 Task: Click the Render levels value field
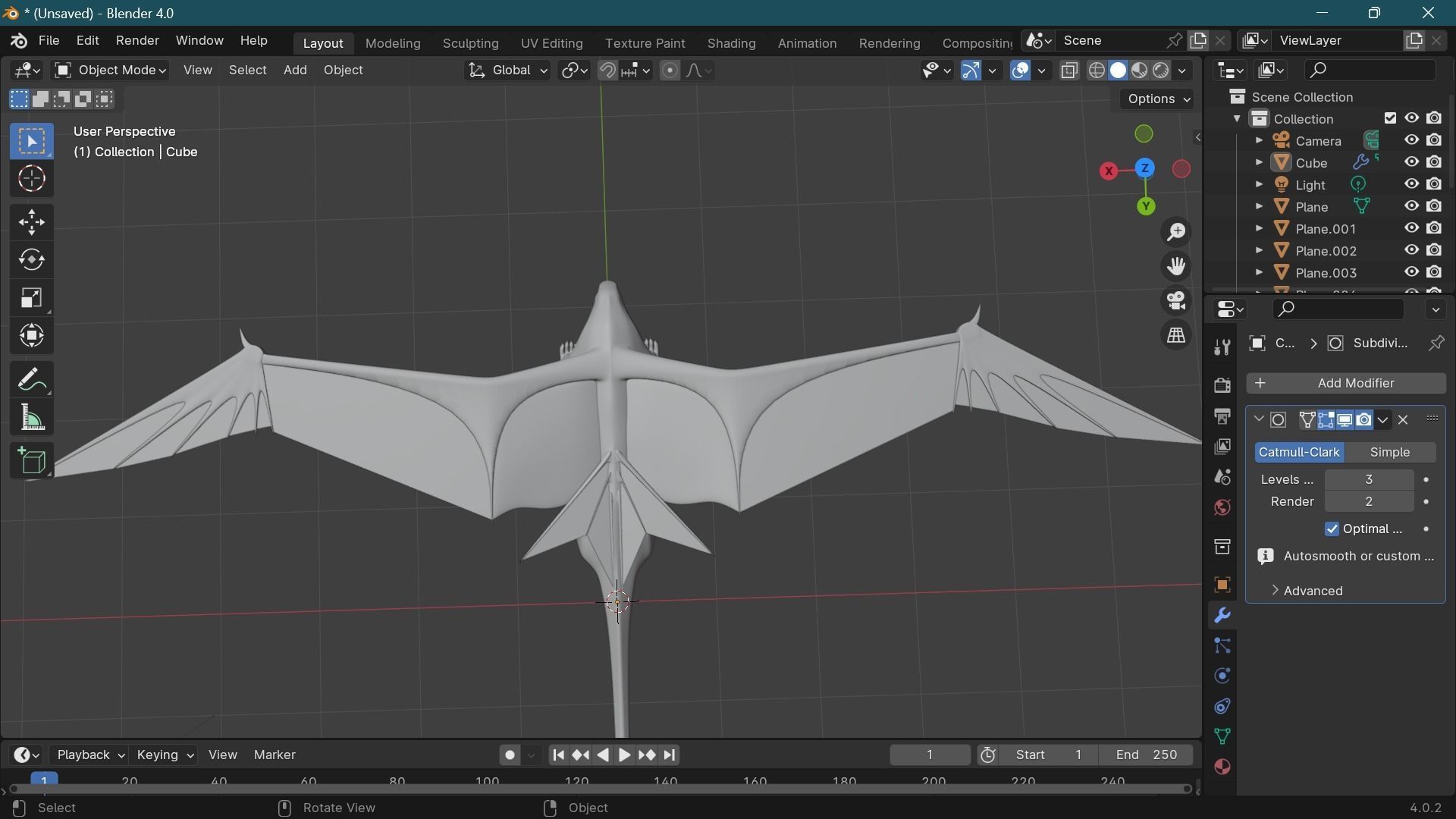(1369, 502)
